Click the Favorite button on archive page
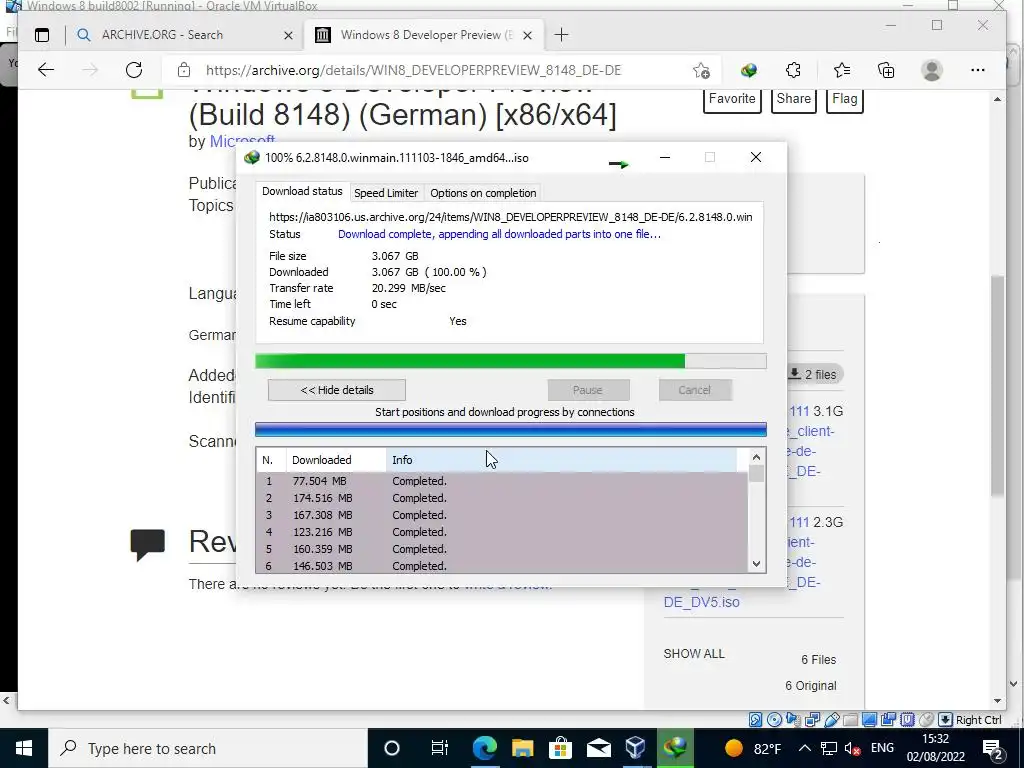 732,99
